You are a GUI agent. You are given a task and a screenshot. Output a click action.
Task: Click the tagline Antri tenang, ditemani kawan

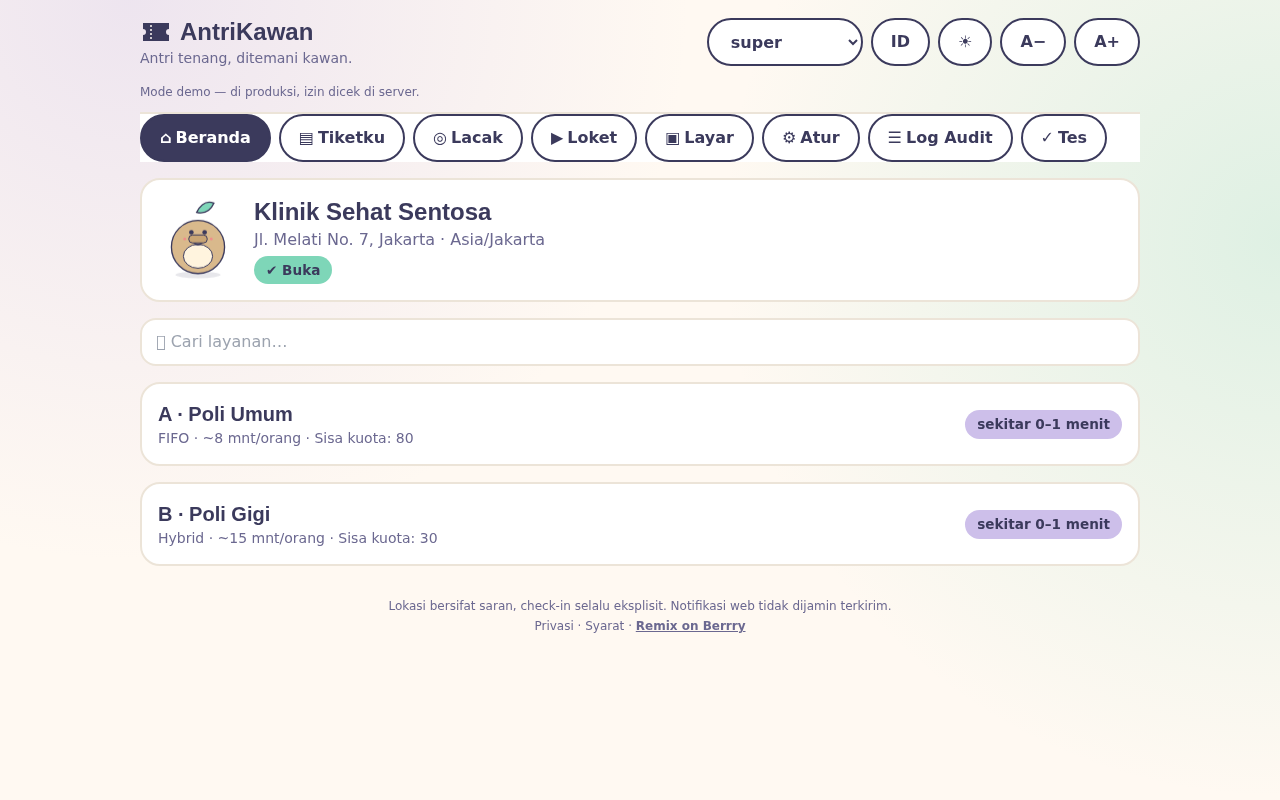[x=246, y=58]
